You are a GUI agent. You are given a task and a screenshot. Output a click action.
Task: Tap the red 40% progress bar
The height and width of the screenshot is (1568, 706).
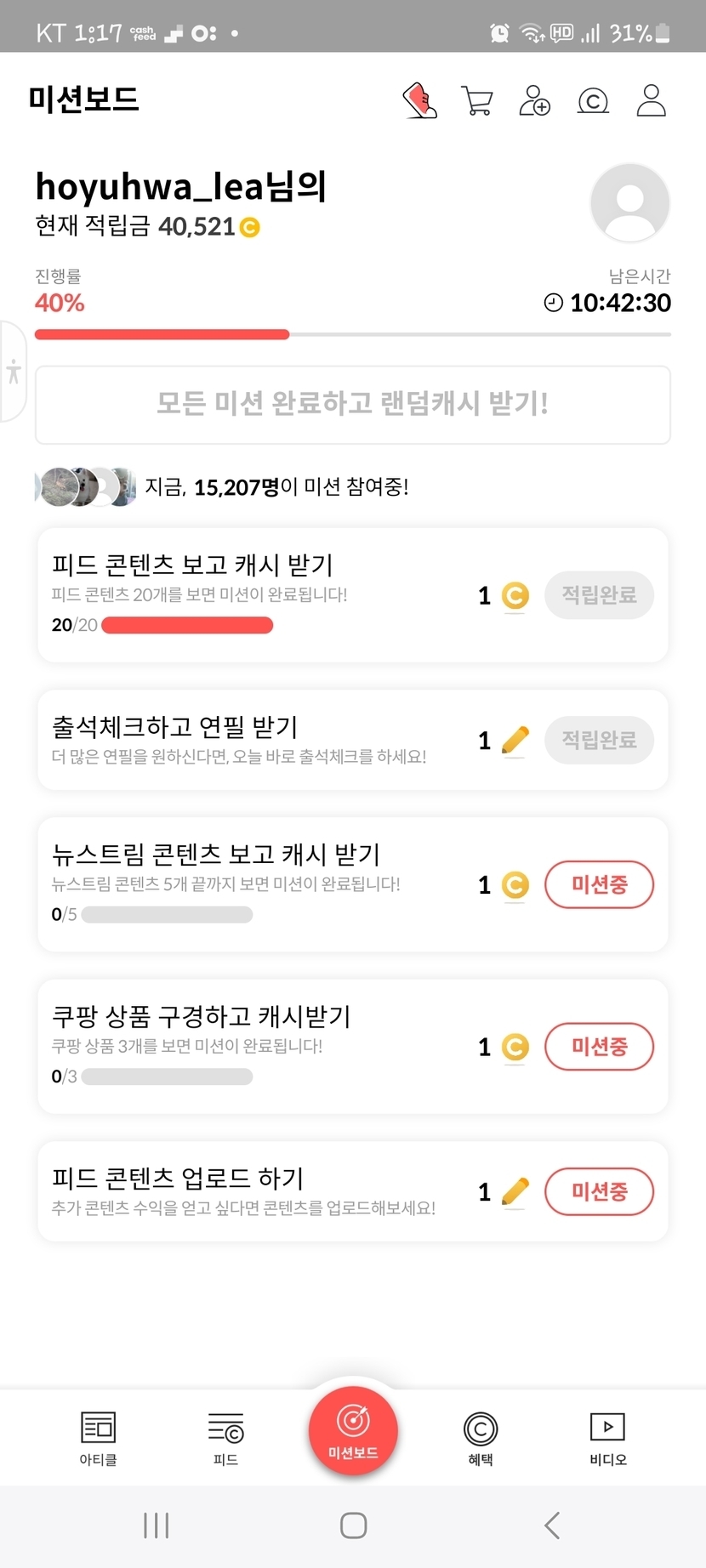[162, 335]
